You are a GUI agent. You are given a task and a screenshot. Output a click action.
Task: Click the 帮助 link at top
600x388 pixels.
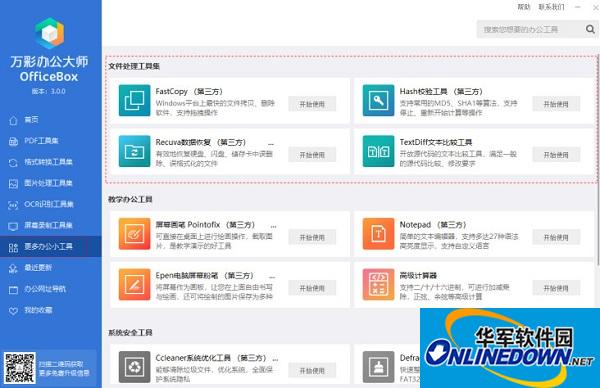(x=524, y=7)
